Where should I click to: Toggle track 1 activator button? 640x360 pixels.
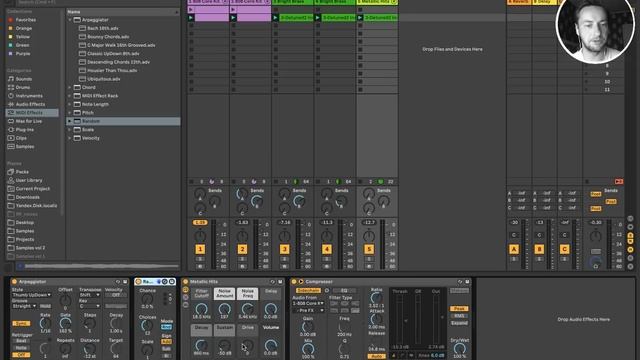click(200, 249)
